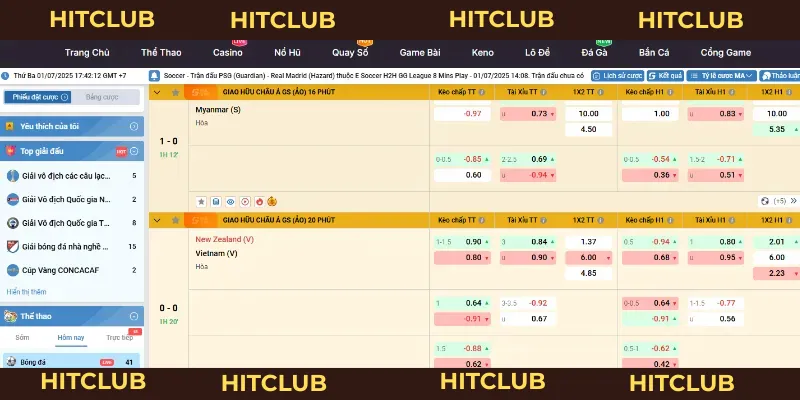
Task: Collapse the Thể thao sidebar section
Action: pos(134,316)
